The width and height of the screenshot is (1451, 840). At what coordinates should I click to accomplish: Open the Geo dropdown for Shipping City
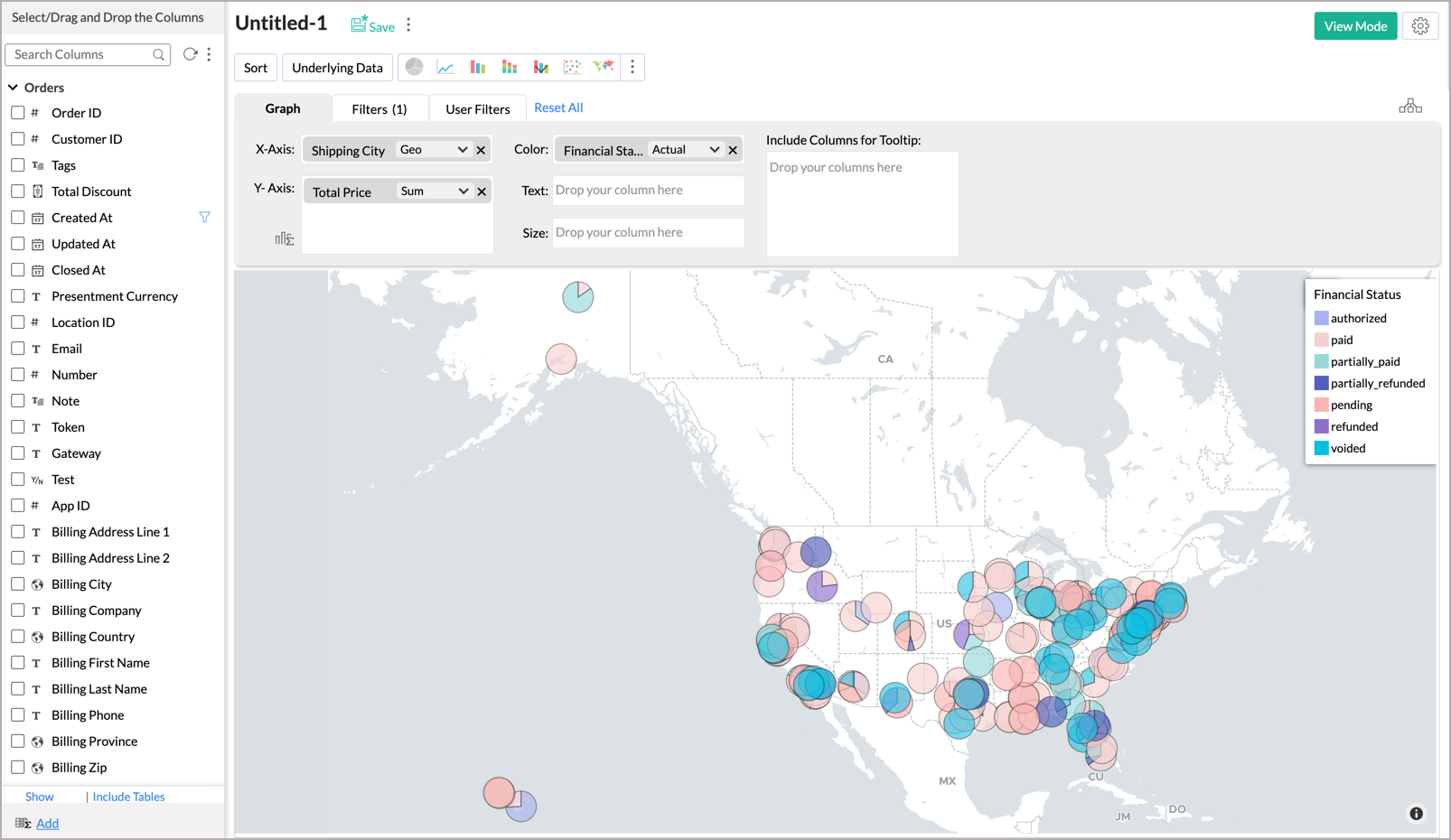[x=434, y=150]
